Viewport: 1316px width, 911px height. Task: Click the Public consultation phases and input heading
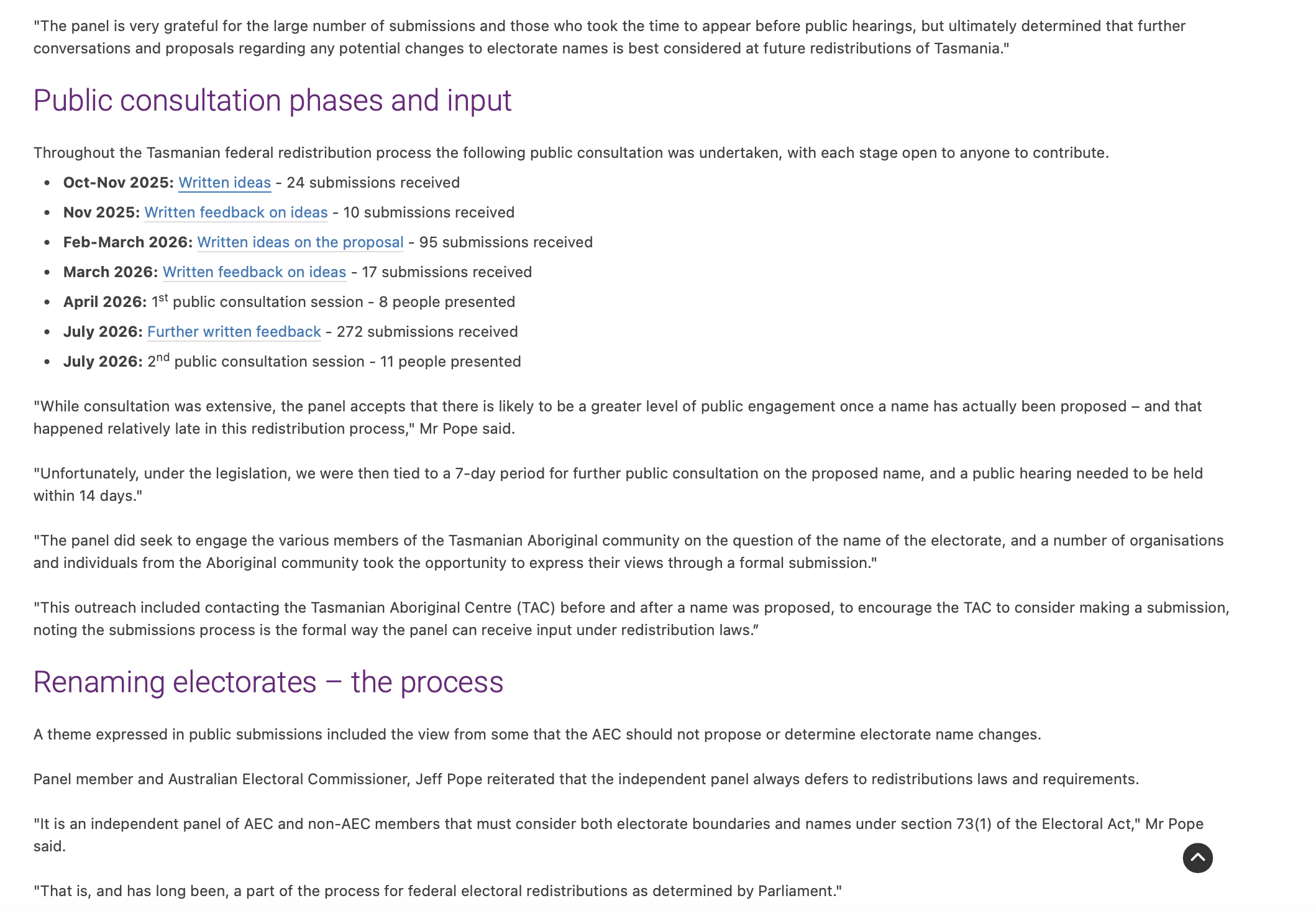[272, 101]
